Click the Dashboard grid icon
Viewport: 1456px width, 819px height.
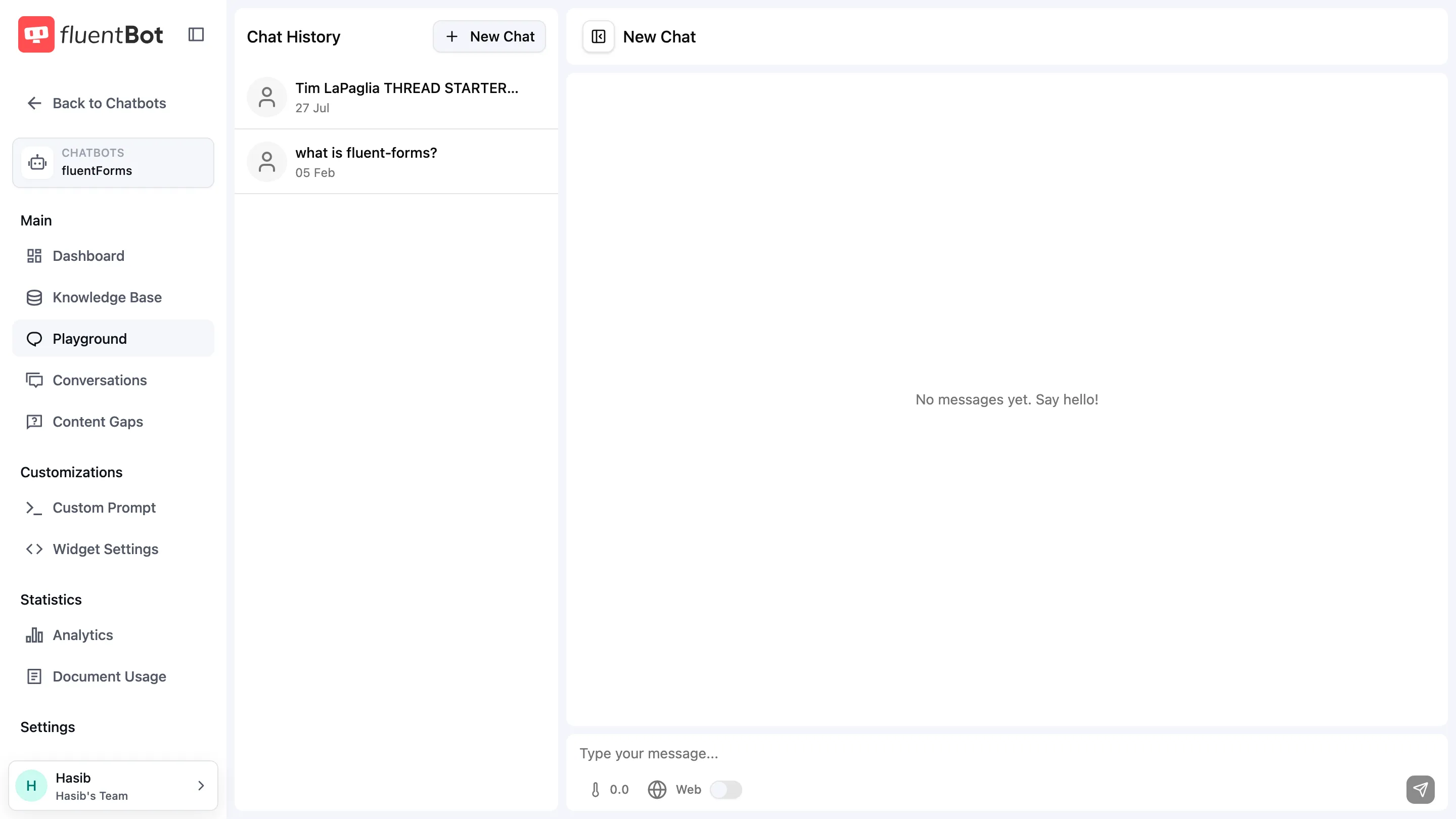click(x=34, y=256)
